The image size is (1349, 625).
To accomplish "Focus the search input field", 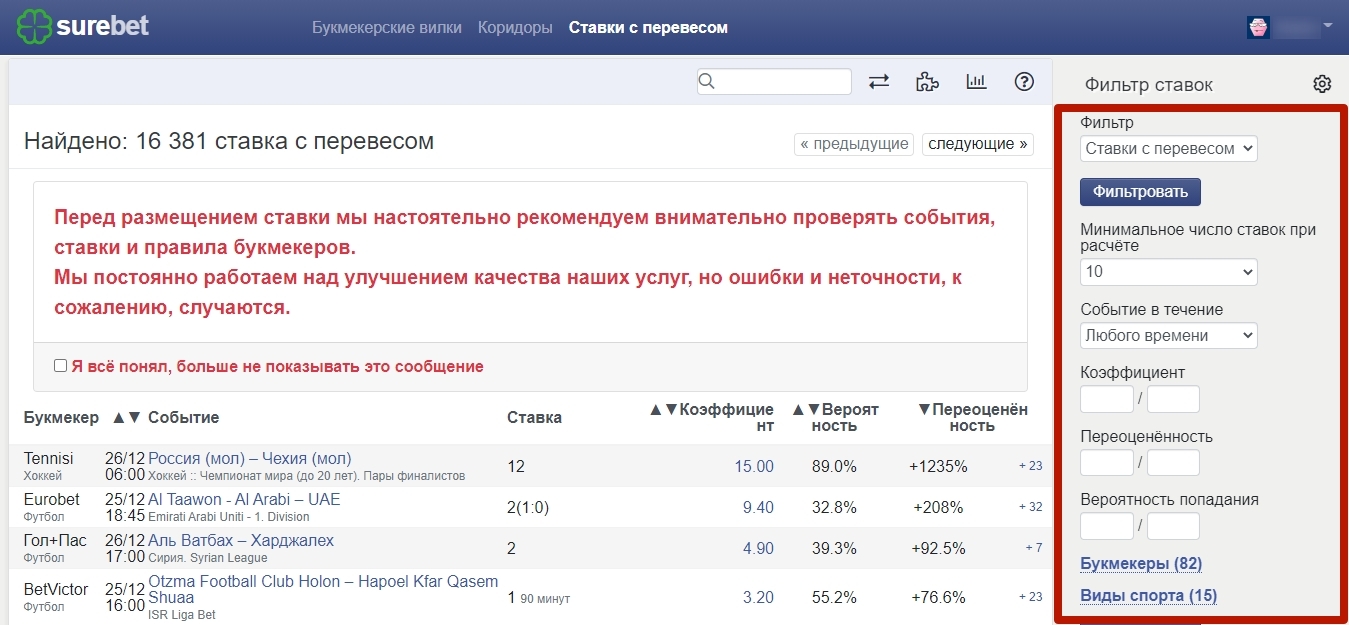I will coord(774,82).
